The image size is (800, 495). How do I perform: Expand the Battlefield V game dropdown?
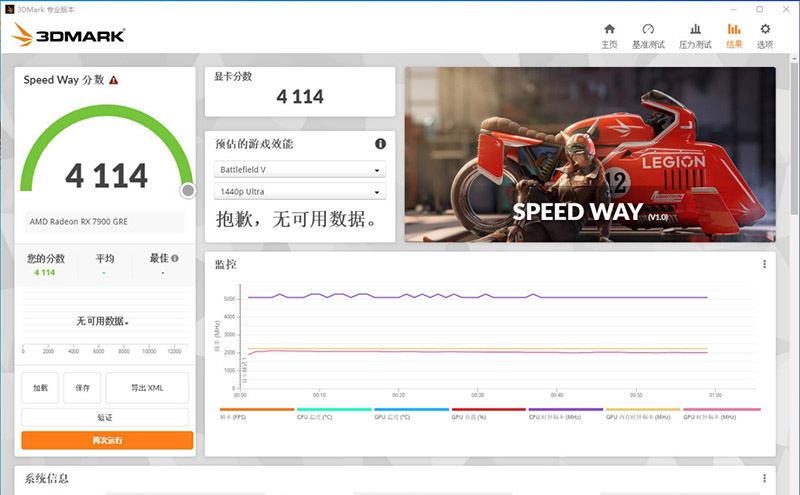pyautogui.click(x=300, y=169)
